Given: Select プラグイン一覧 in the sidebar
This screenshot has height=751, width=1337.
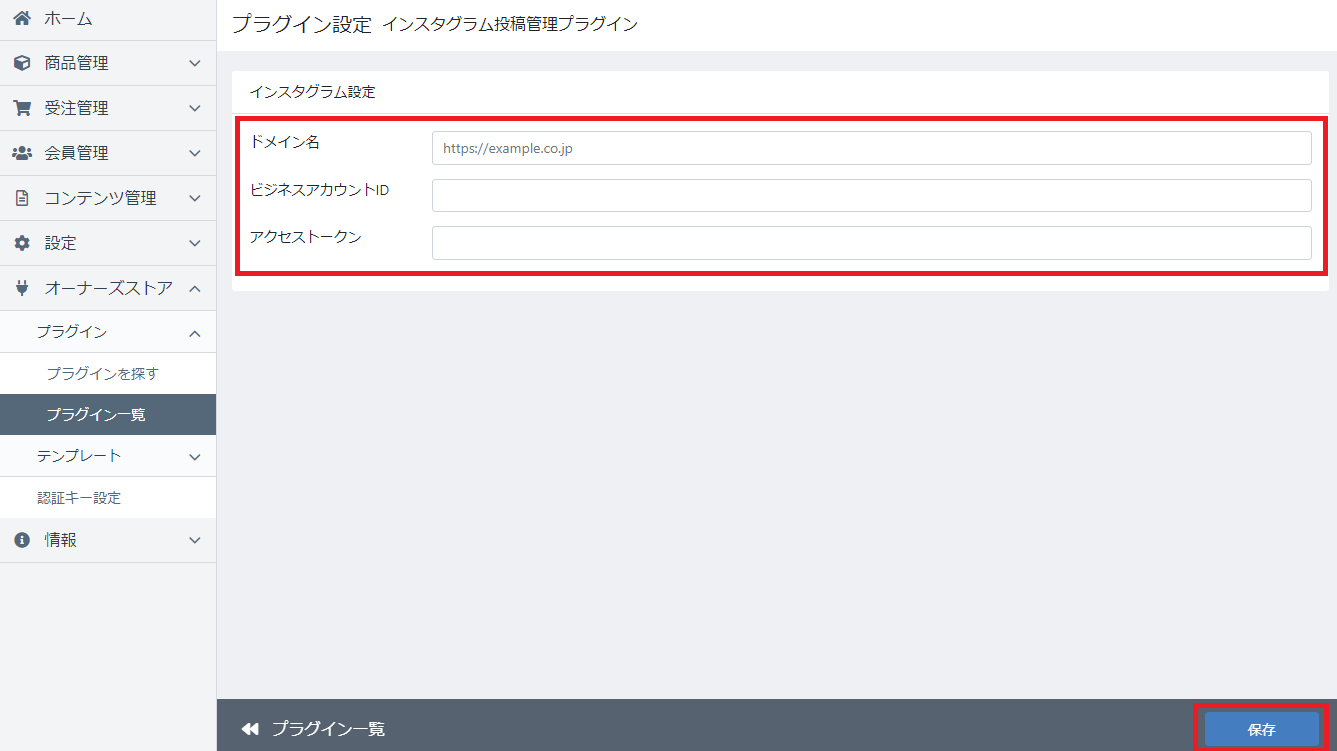Looking at the screenshot, I should (x=108, y=414).
